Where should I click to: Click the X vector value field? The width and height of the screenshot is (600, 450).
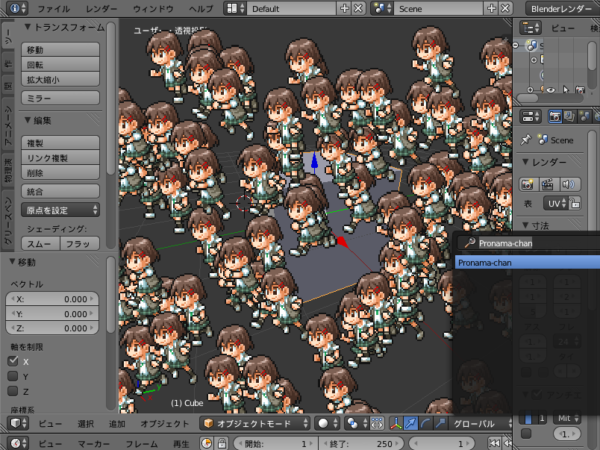point(52,299)
